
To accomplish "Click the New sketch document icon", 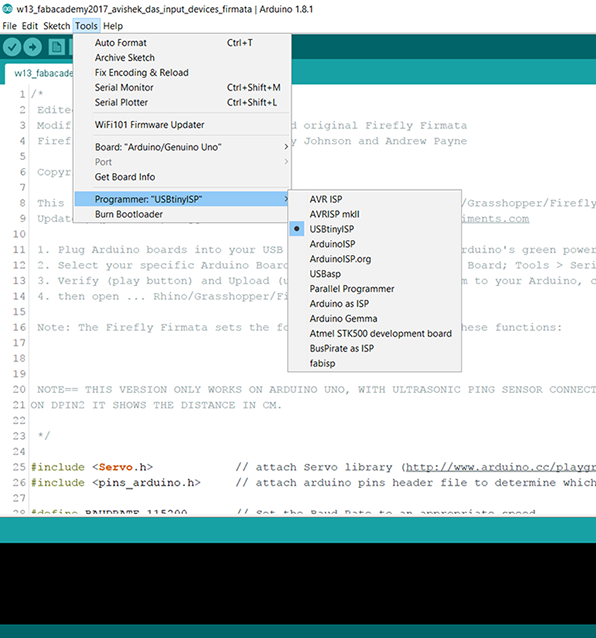I will pyautogui.click(x=57, y=47).
